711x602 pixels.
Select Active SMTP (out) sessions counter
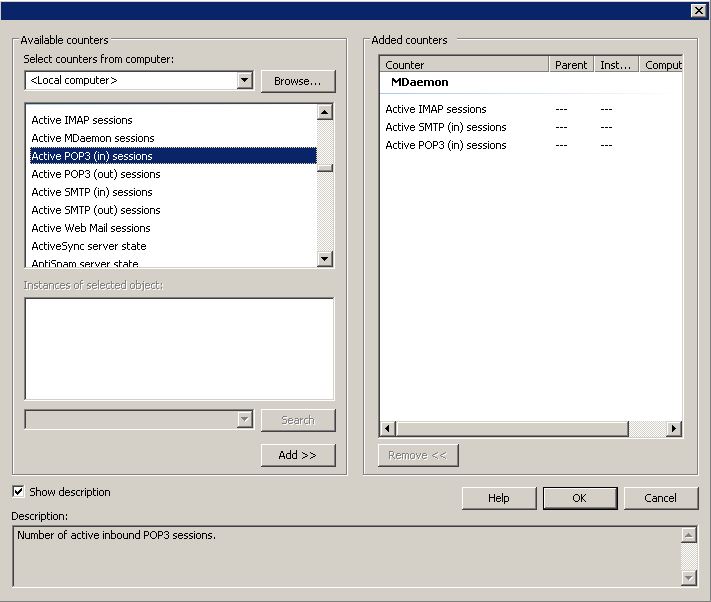[96, 210]
